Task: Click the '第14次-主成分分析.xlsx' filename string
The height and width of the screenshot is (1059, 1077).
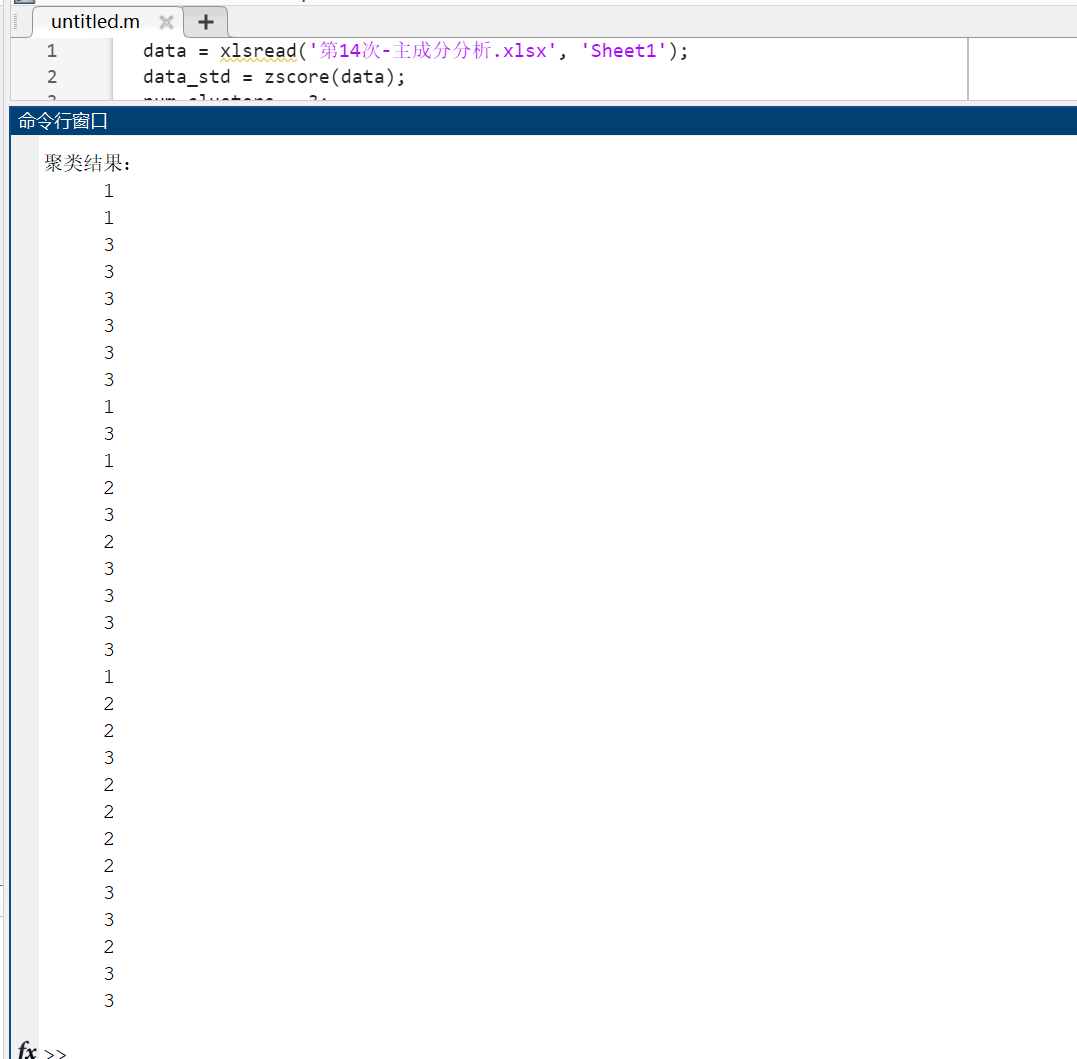Action: 433,51
